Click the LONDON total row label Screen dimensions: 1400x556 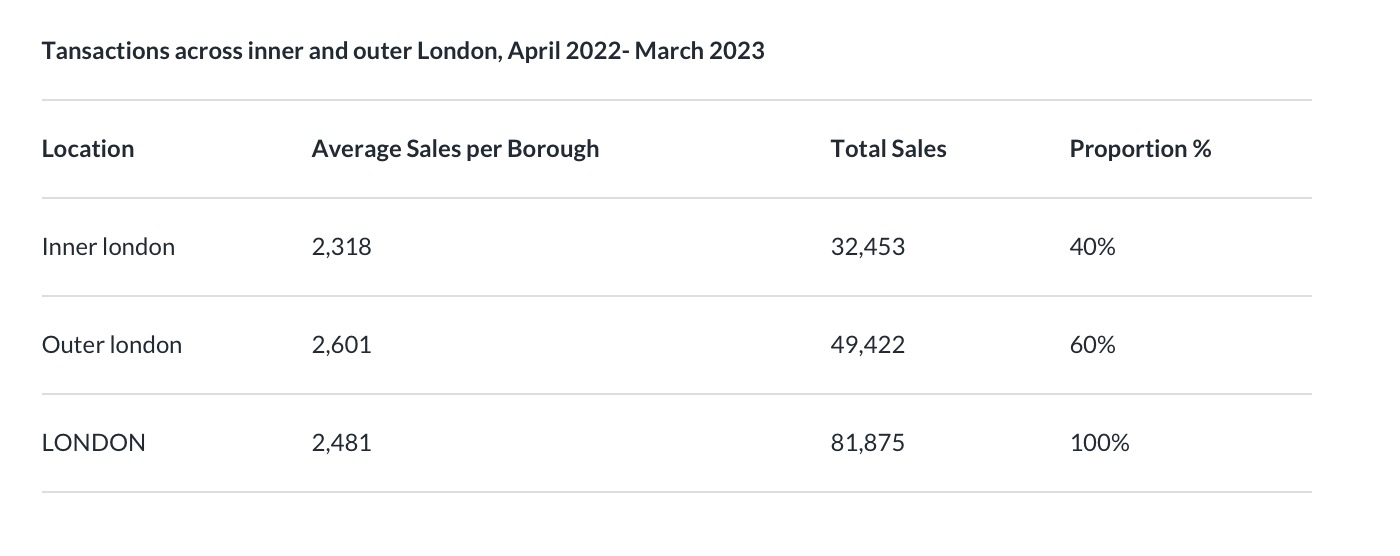93,443
